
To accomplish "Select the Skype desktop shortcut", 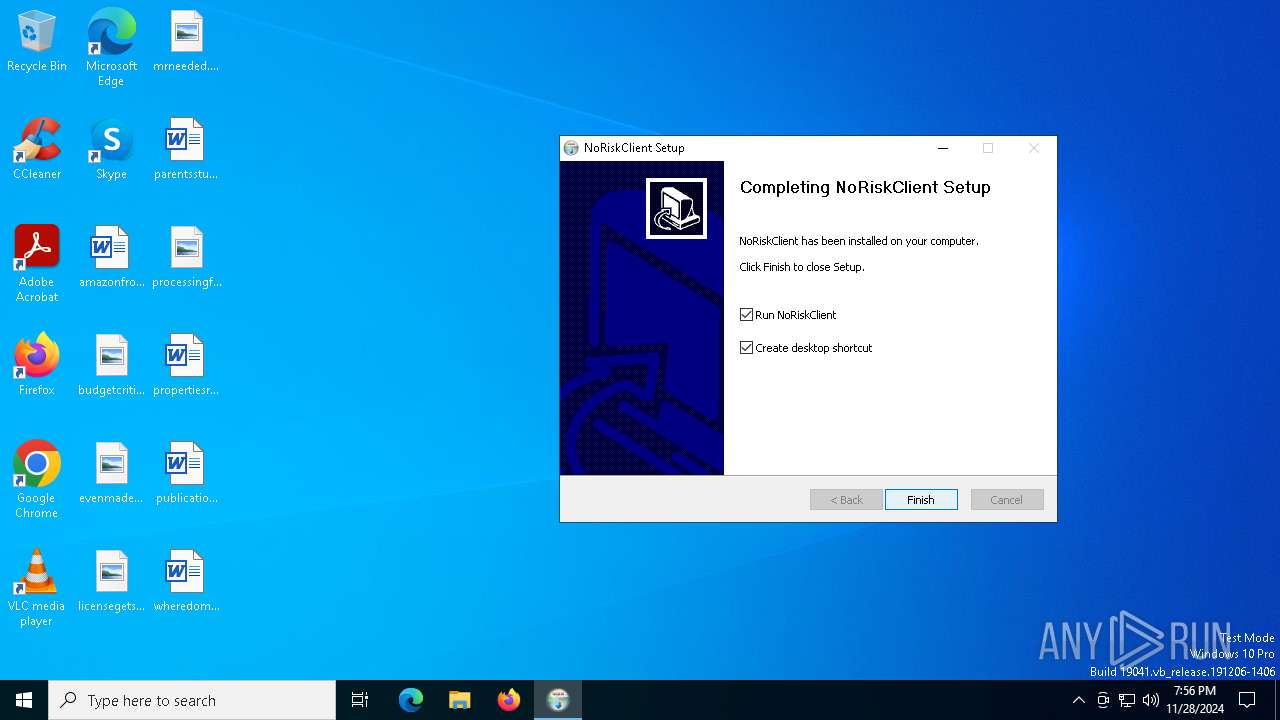I will point(111,150).
